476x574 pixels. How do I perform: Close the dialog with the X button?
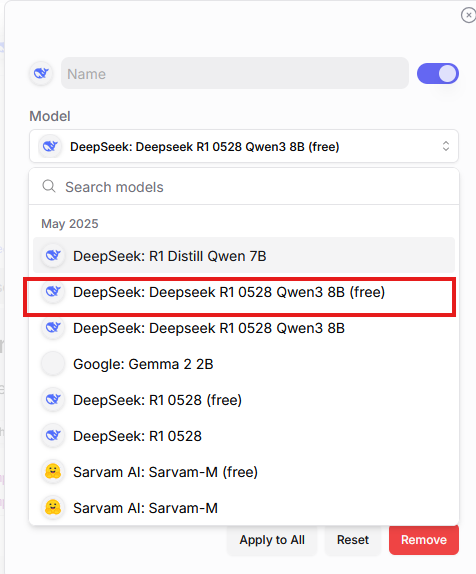tap(468, 15)
